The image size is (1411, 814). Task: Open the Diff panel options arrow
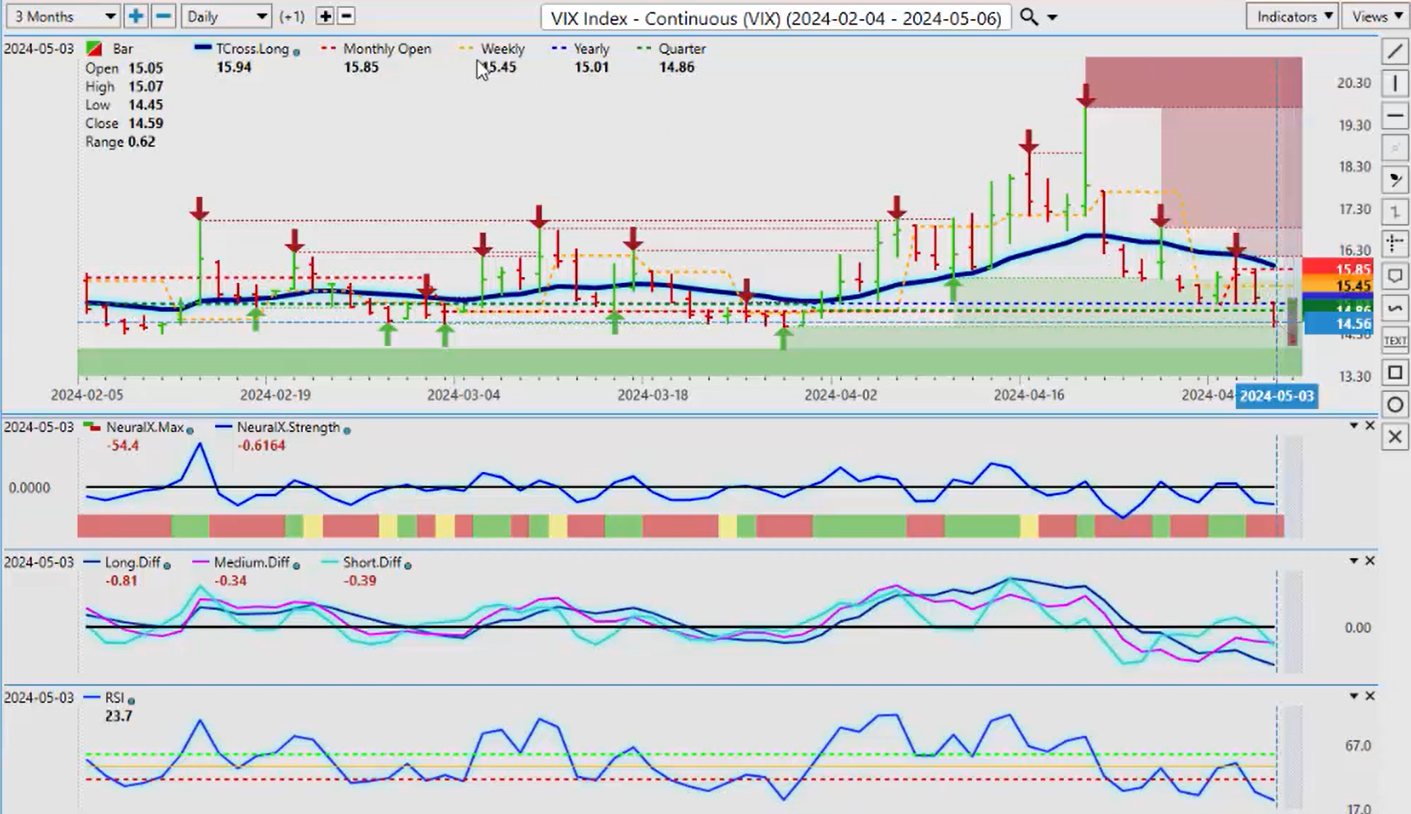(x=1354, y=561)
